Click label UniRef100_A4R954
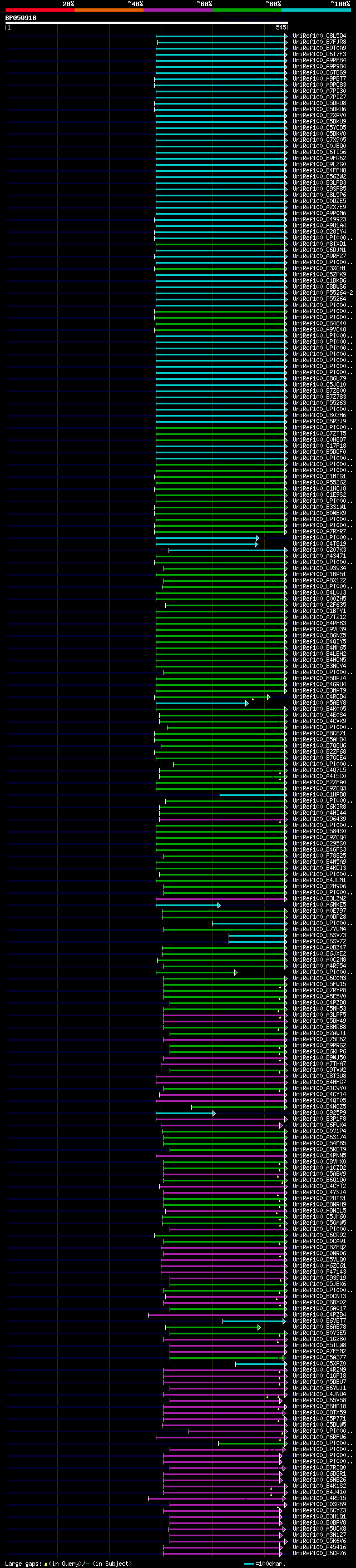Screen dimensions: 356x1568 (x=319, y=966)
